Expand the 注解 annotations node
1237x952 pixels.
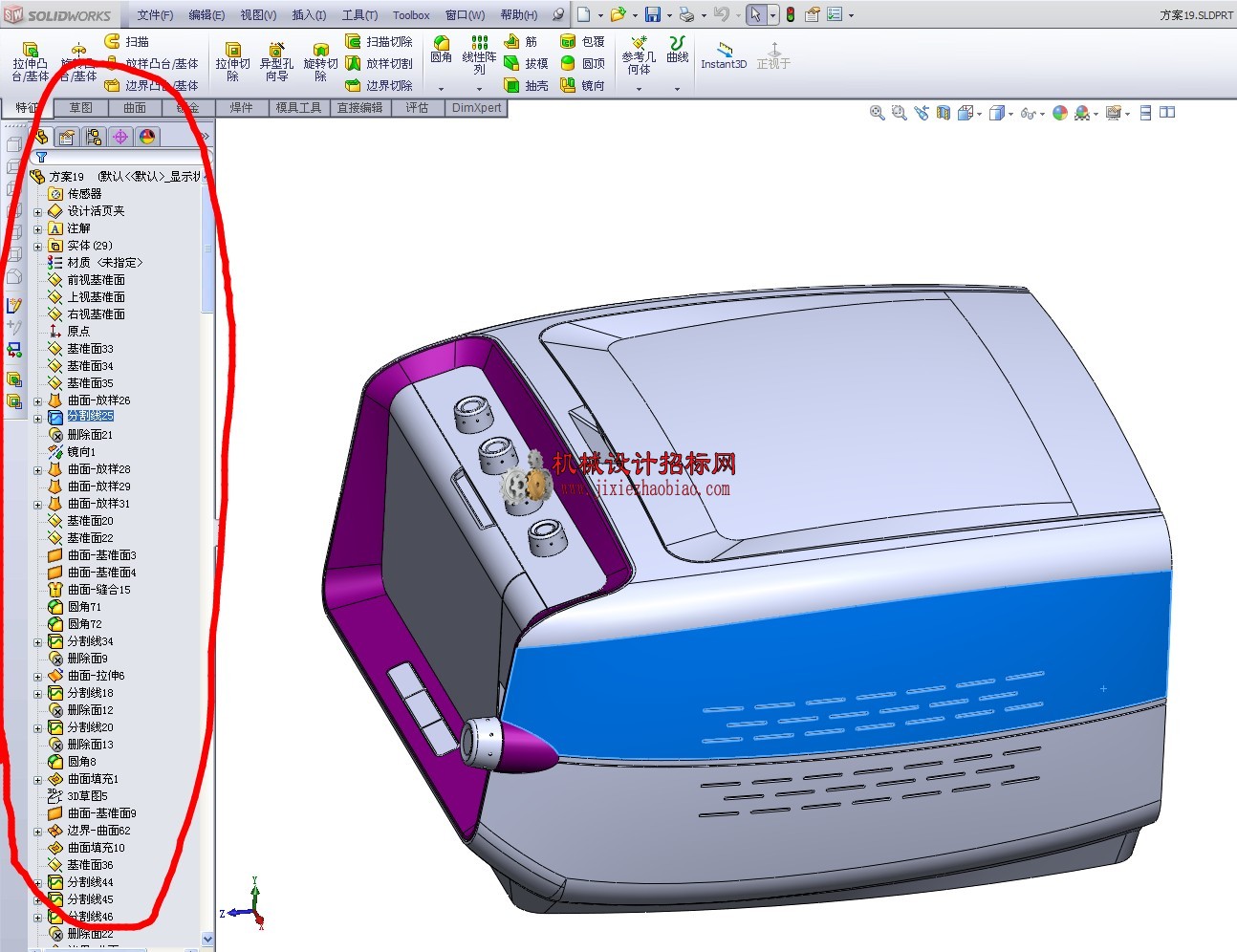pos(38,228)
